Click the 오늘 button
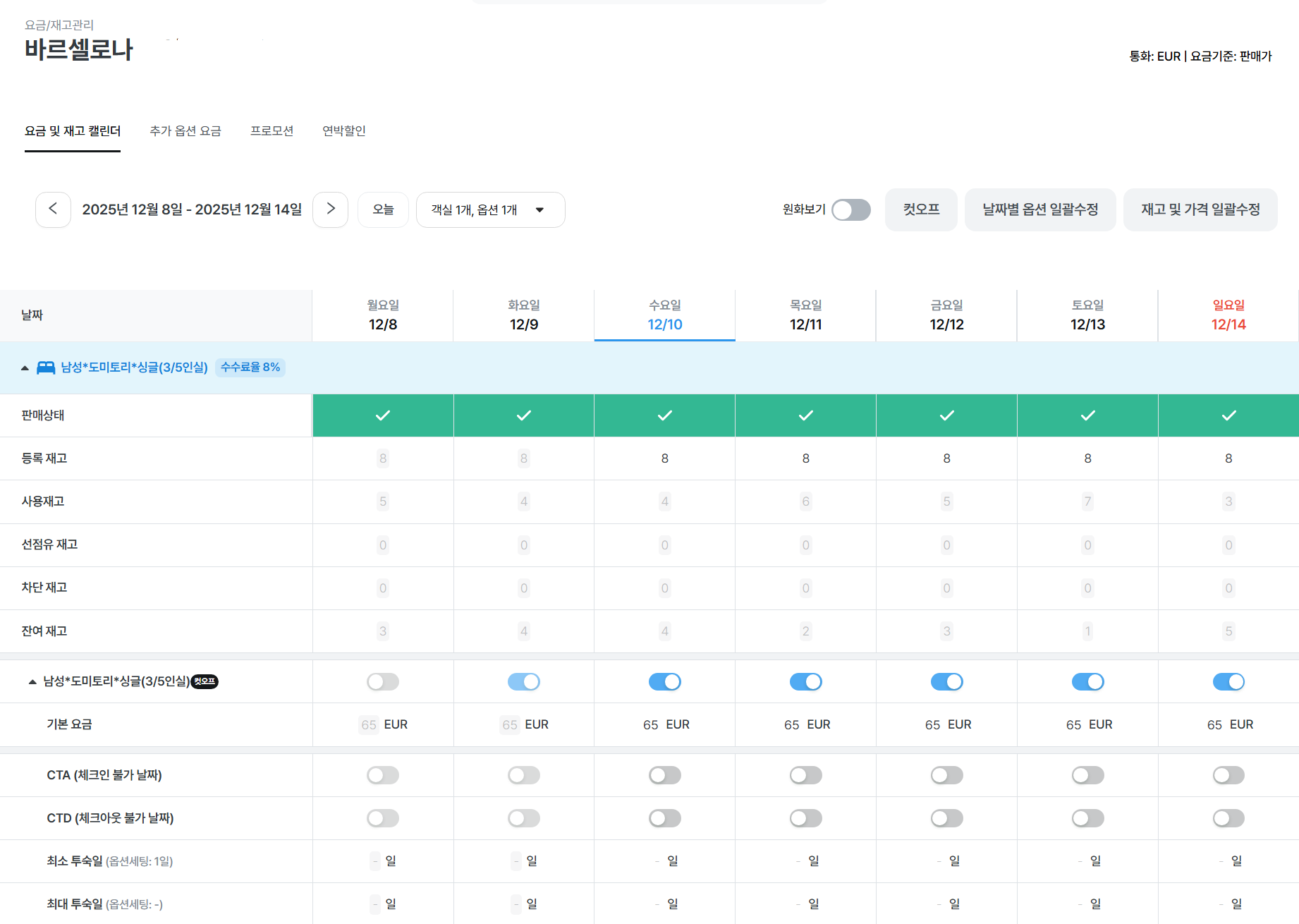 click(383, 210)
